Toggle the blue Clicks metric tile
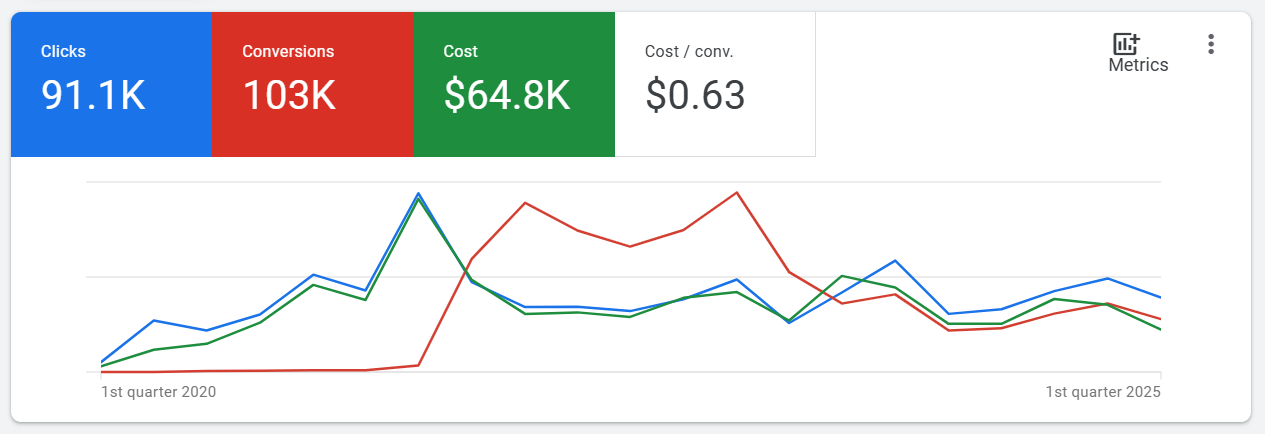This screenshot has width=1265, height=434. (111, 85)
